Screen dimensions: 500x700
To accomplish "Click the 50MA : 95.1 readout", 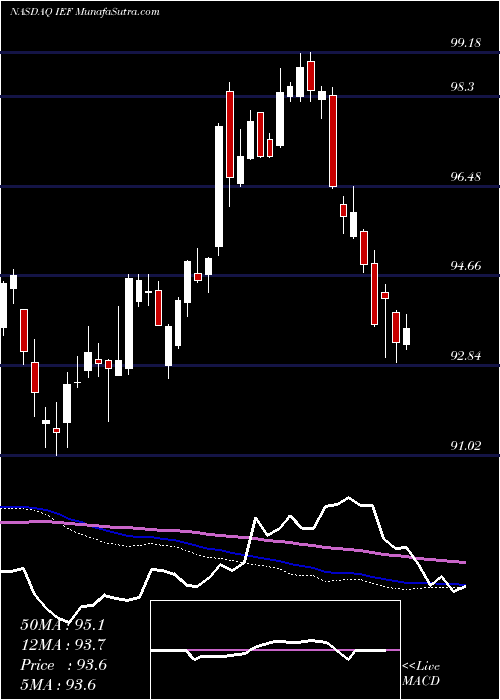I will click(x=64, y=625).
